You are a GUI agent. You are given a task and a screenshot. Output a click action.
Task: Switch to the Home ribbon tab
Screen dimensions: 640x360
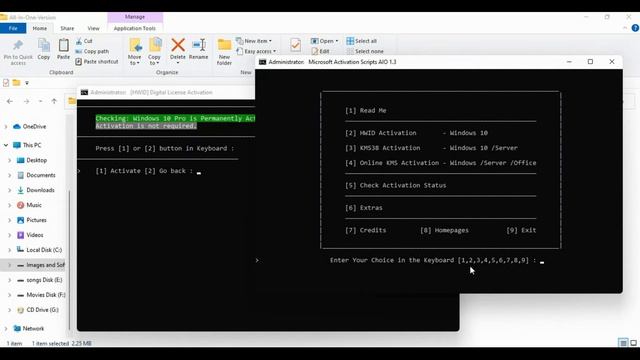(40, 28)
